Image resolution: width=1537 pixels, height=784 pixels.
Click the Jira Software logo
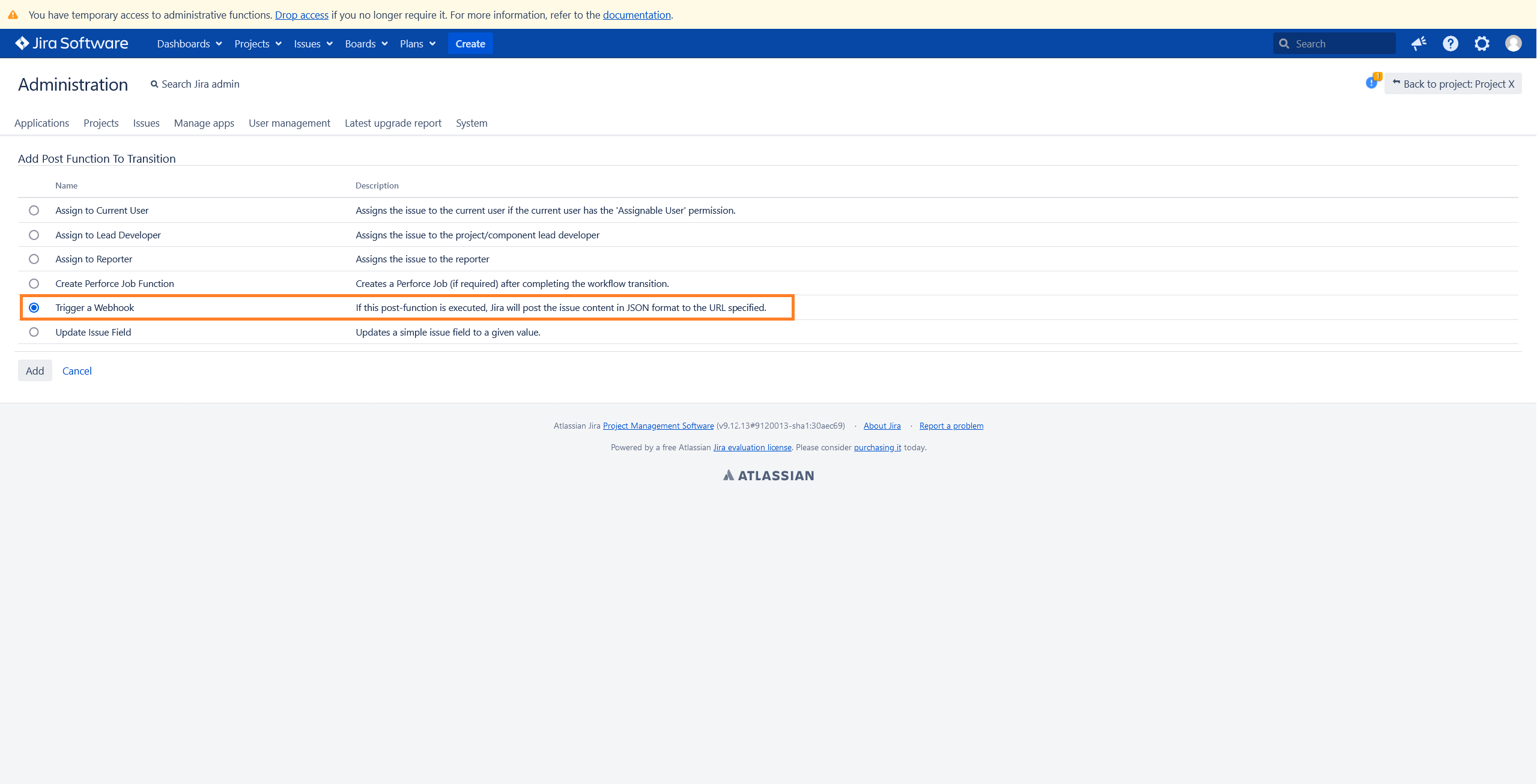pos(71,43)
